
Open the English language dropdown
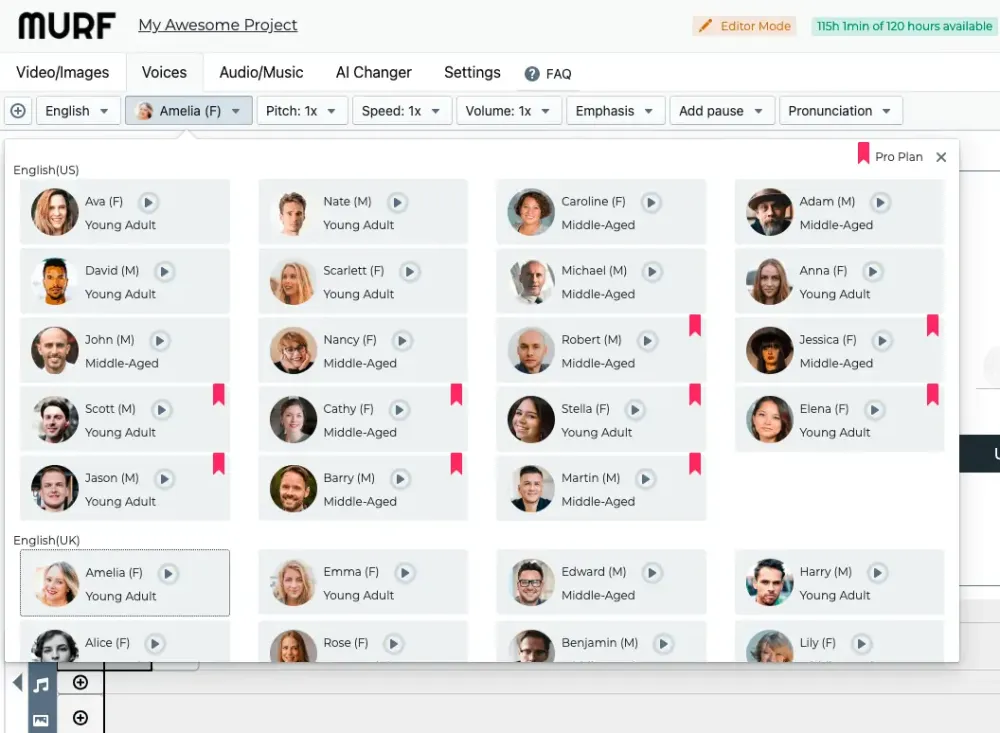78,111
